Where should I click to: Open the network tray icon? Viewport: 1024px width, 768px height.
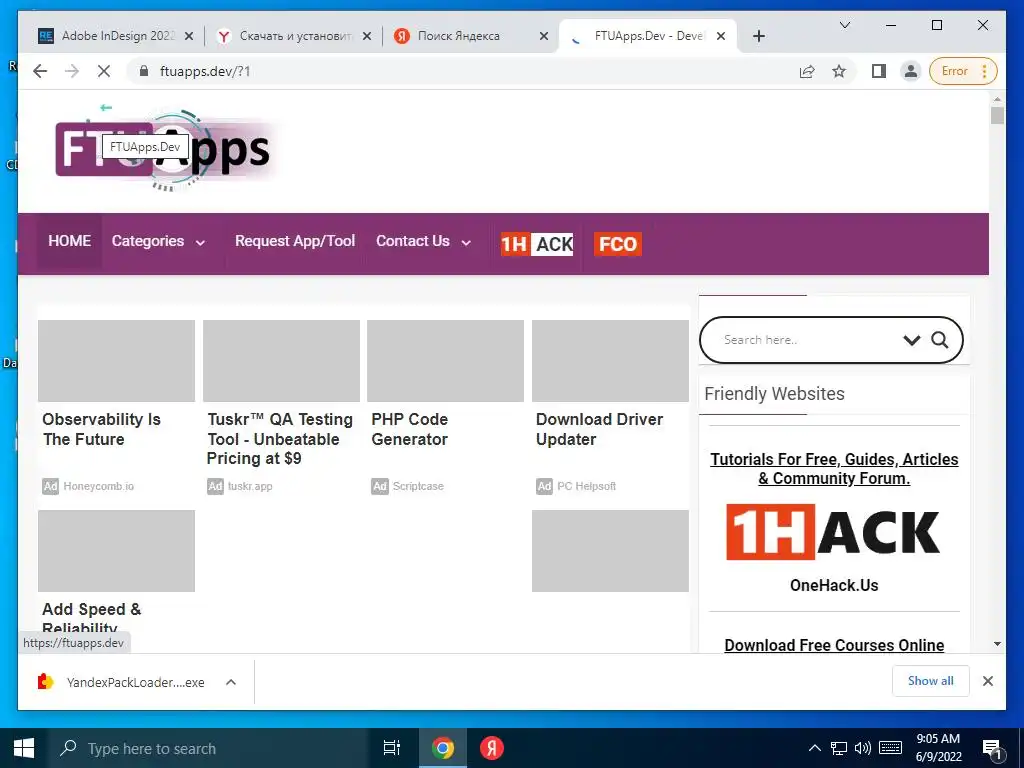(x=839, y=748)
